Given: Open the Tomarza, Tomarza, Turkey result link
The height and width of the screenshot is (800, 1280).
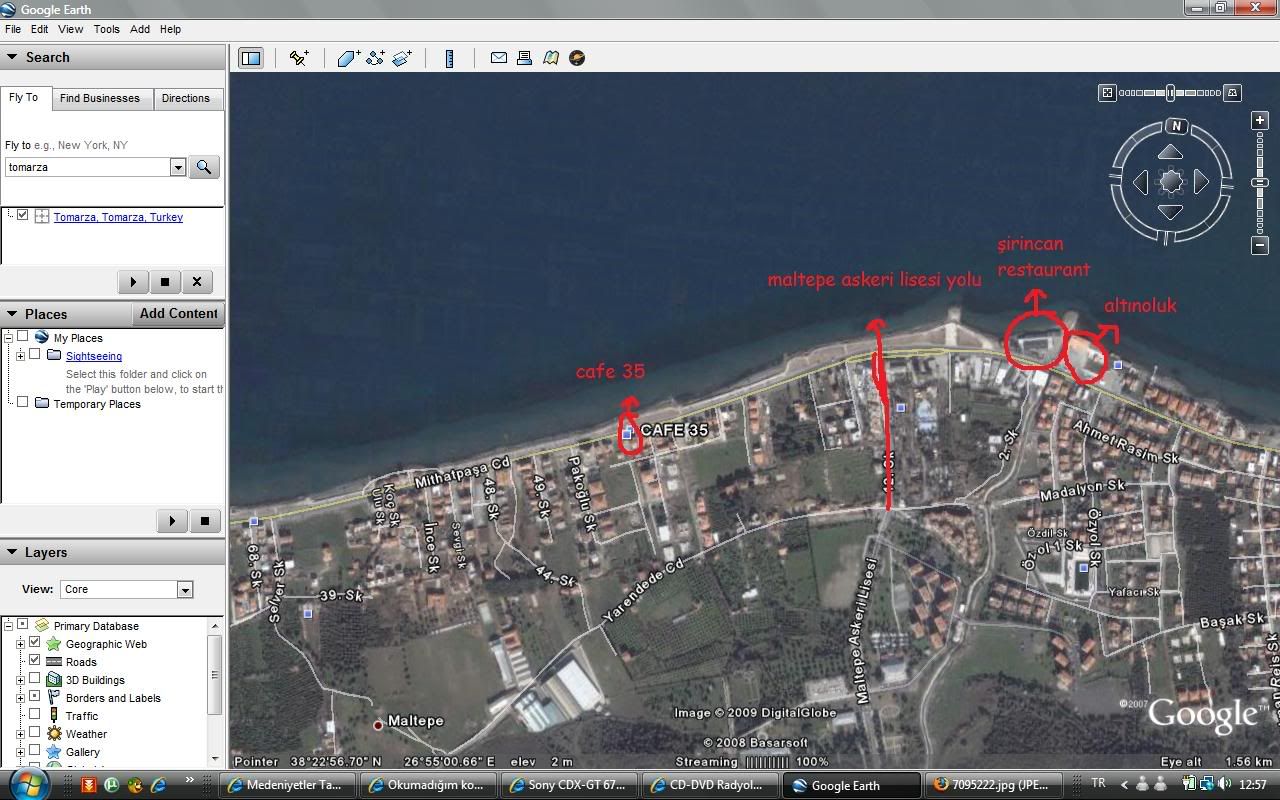Looking at the screenshot, I should 118,217.
